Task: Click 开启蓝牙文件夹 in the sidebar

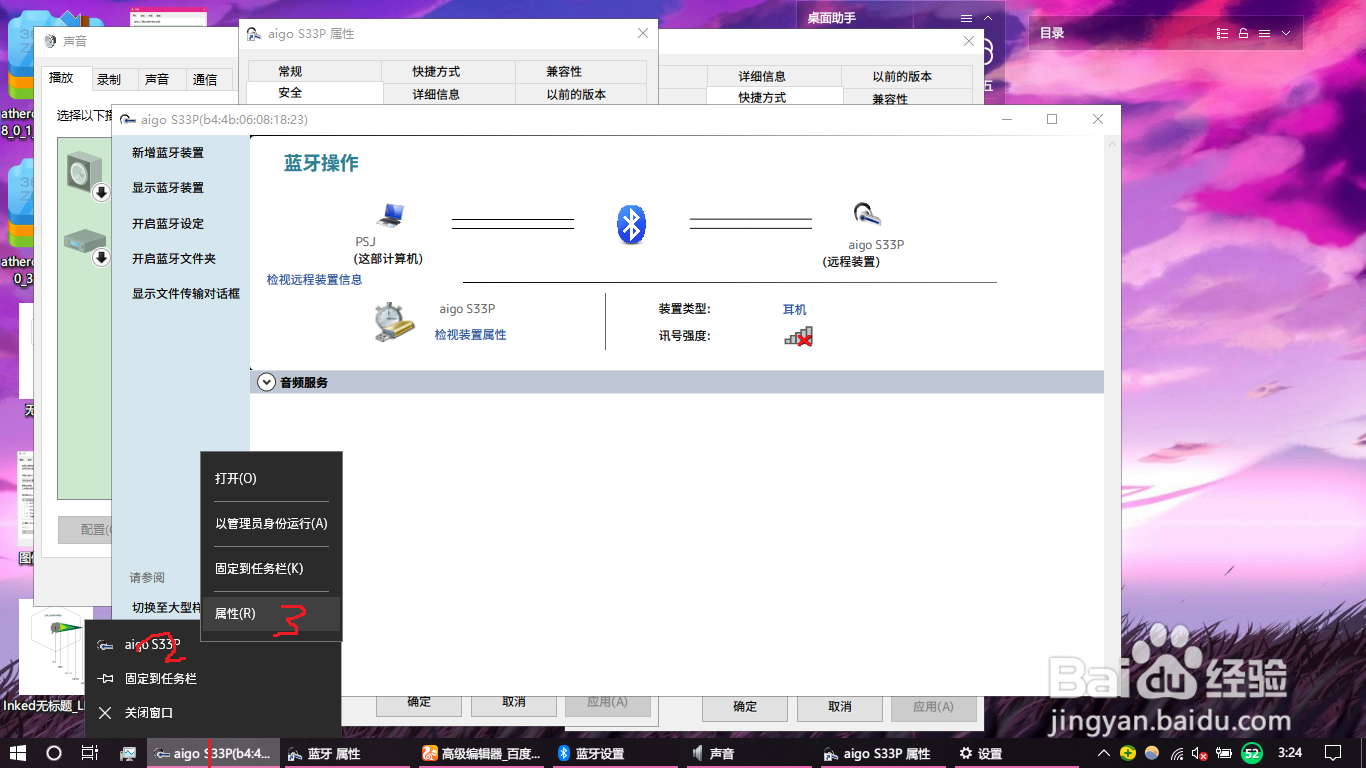Action: pyautogui.click(x=174, y=259)
